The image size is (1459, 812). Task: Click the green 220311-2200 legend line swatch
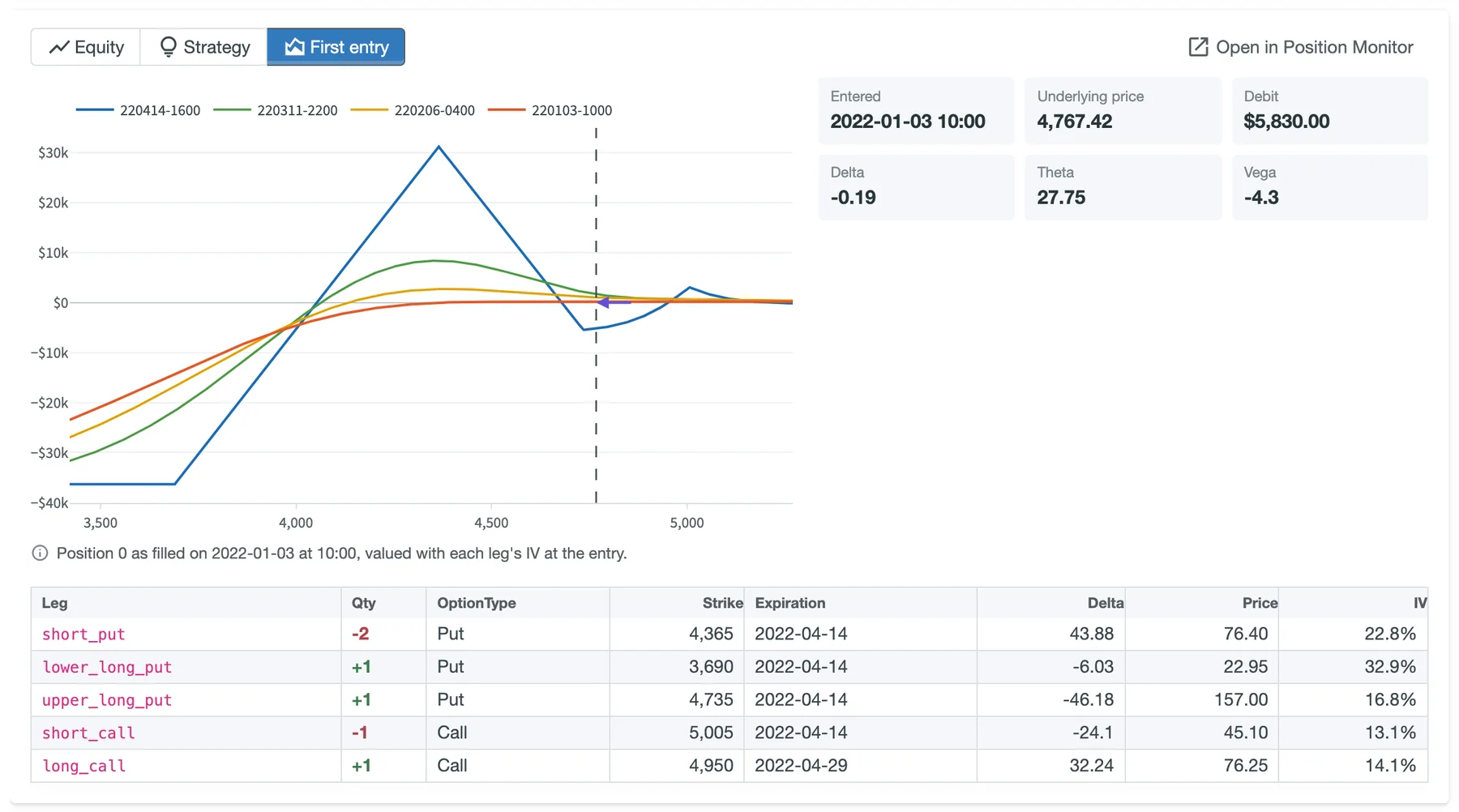(x=232, y=110)
